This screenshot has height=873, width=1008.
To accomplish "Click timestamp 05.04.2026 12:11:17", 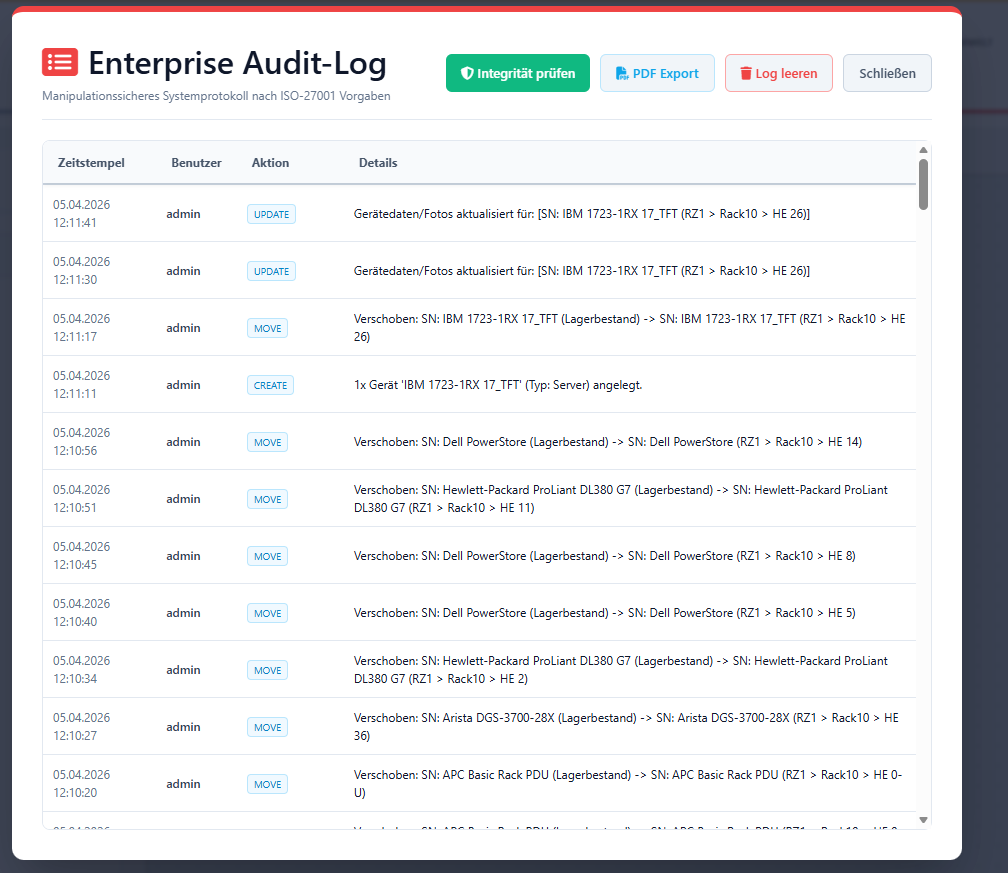I will 82,328.
